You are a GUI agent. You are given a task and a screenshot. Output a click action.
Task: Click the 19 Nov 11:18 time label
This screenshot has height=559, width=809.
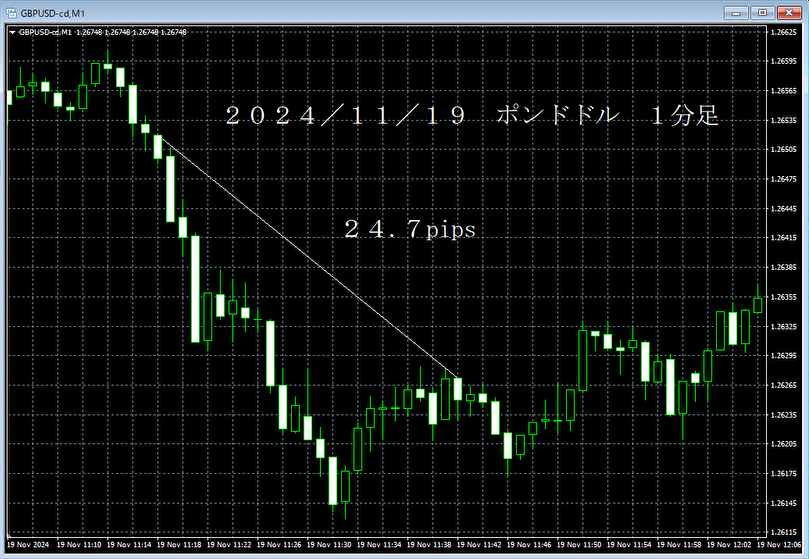coord(179,545)
